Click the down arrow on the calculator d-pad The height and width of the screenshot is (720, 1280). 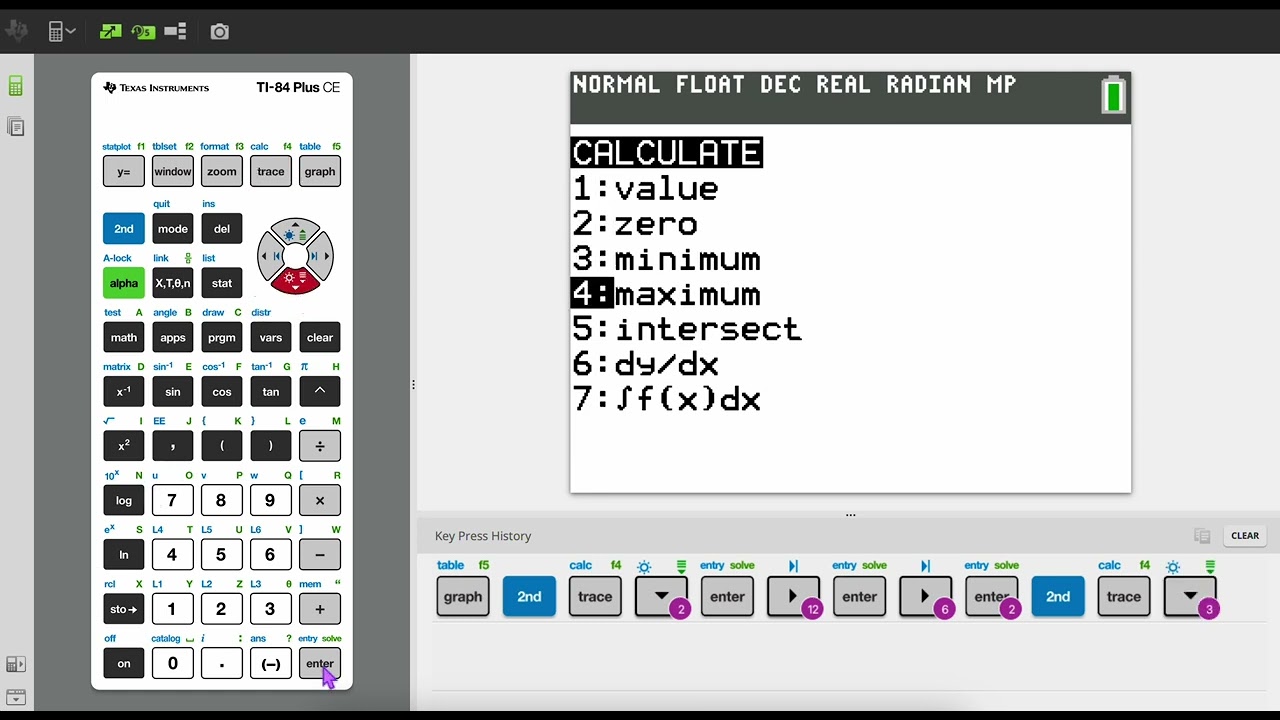click(x=295, y=281)
